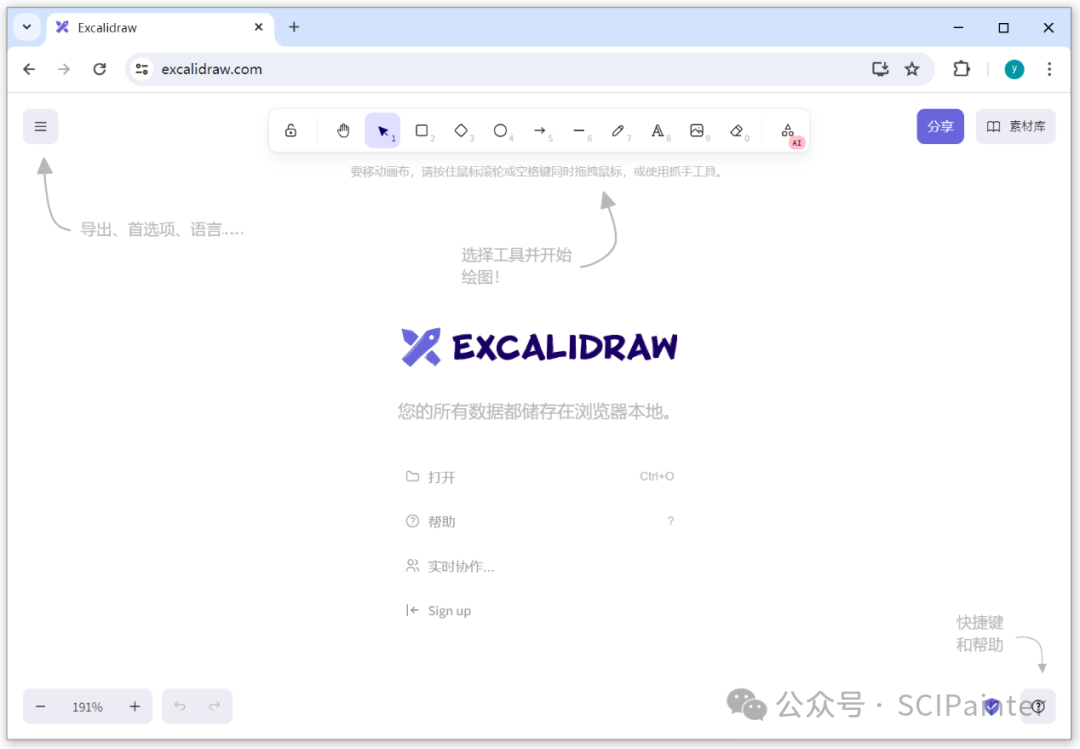Open the Chrome three-dot menu
The width and height of the screenshot is (1080, 749).
point(1049,69)
